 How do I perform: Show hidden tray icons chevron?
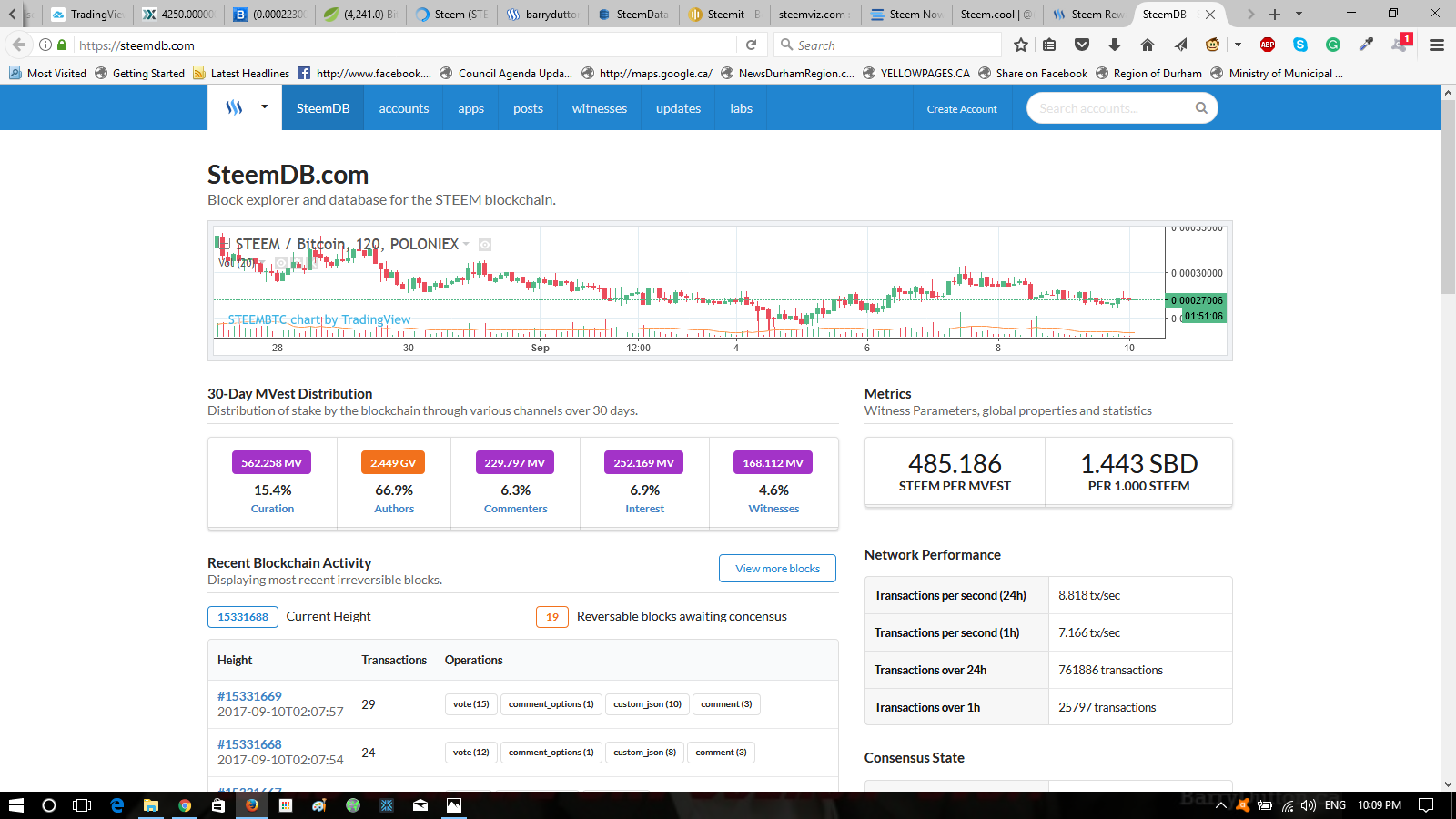point(1220,805)
